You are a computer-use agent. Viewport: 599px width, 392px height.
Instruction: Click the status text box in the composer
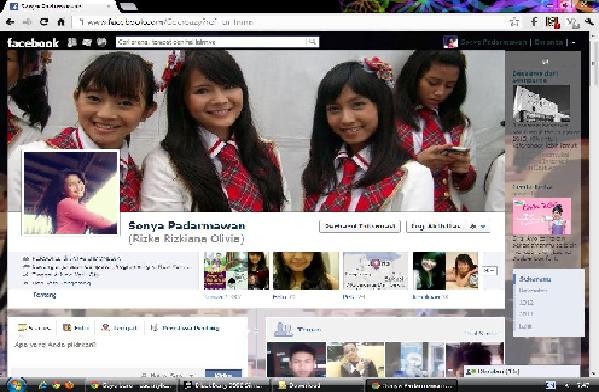(128, 352)
